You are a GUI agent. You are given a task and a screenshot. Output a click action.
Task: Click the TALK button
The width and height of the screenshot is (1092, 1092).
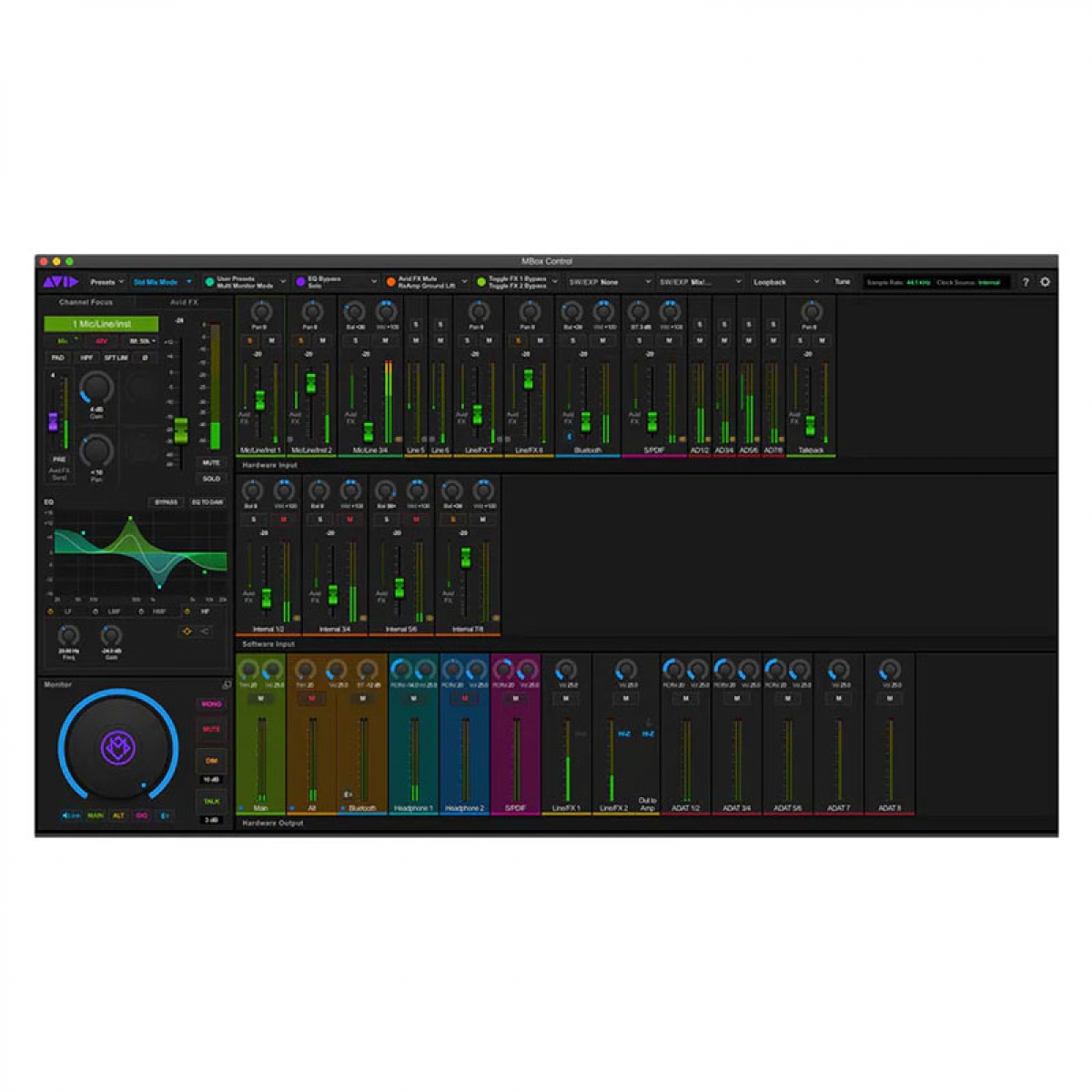point(211,802)
